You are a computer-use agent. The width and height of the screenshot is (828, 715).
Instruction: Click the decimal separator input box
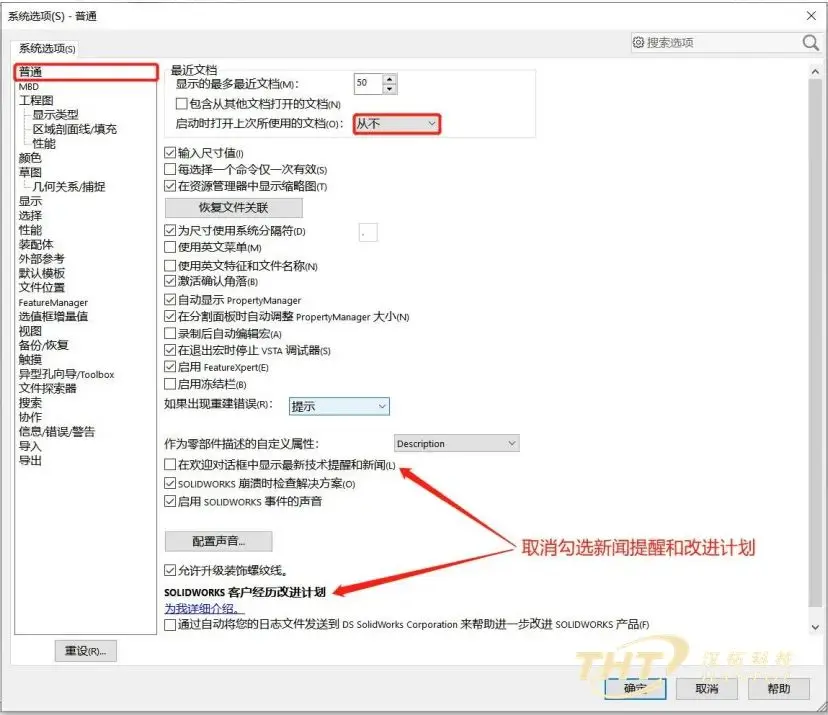pos(368,232)
